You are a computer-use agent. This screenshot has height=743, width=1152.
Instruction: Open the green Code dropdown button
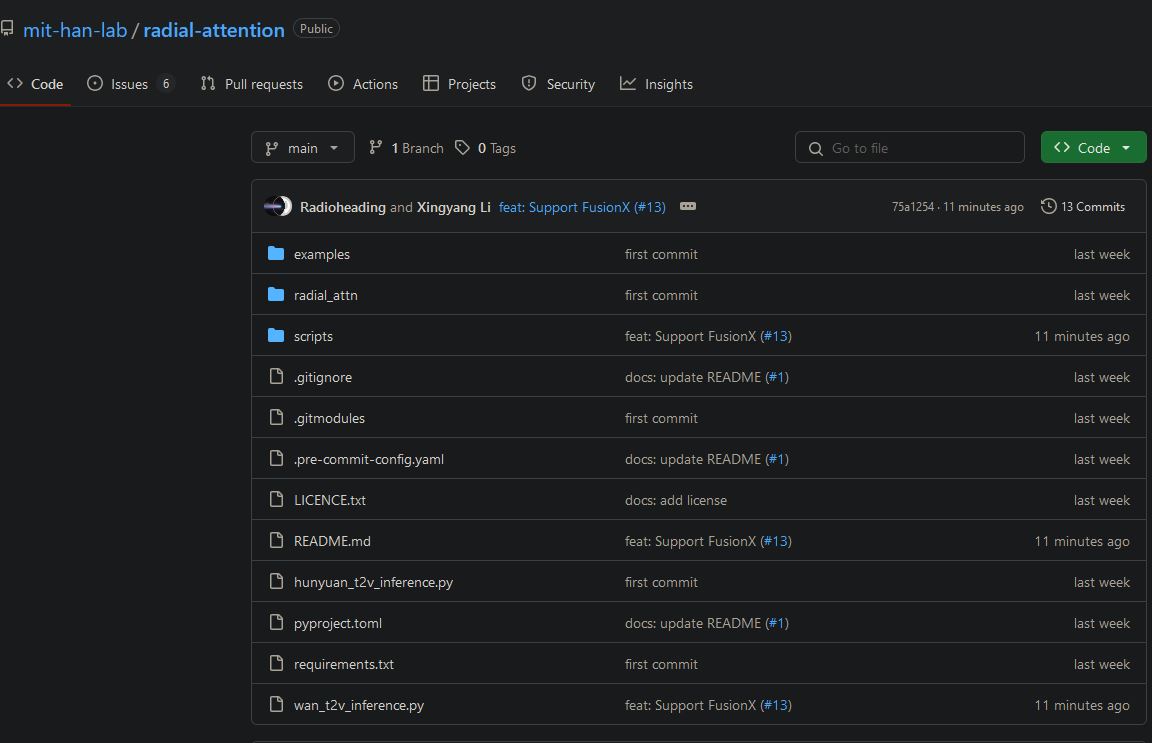point(1093,148)
